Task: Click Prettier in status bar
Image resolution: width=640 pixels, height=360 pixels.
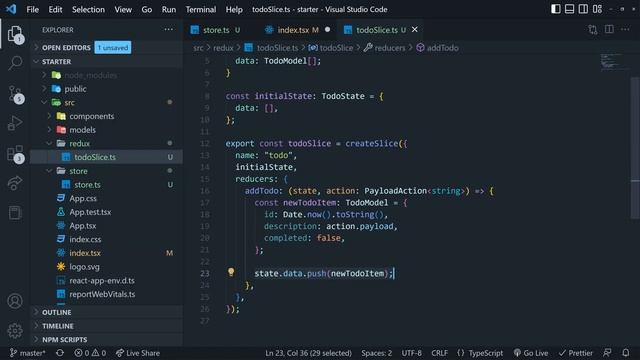Action: click(x=576, y=353)
